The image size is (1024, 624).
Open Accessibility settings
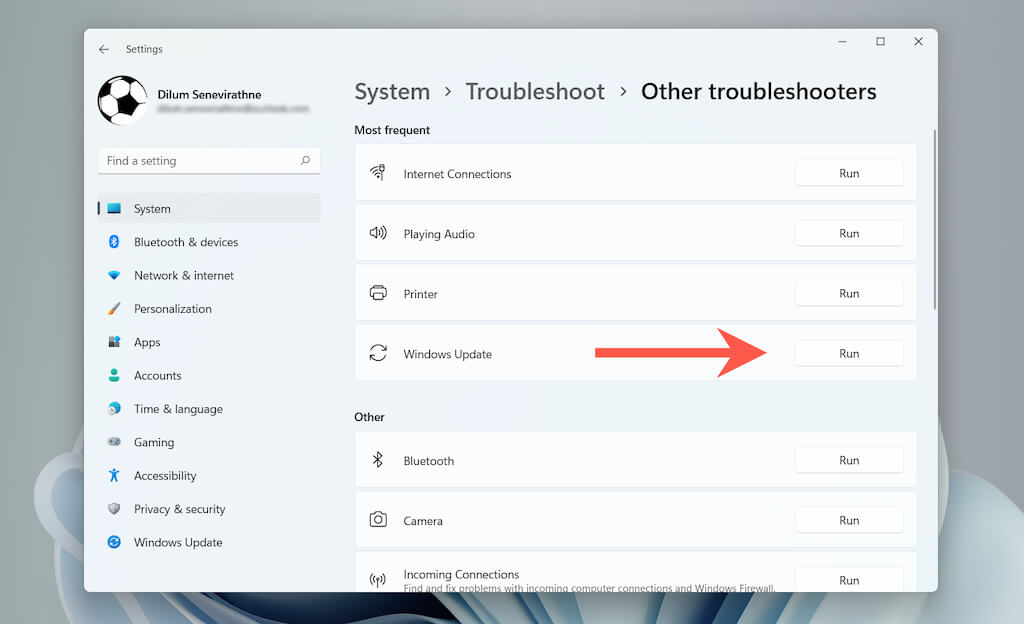(x=209, y=475)
